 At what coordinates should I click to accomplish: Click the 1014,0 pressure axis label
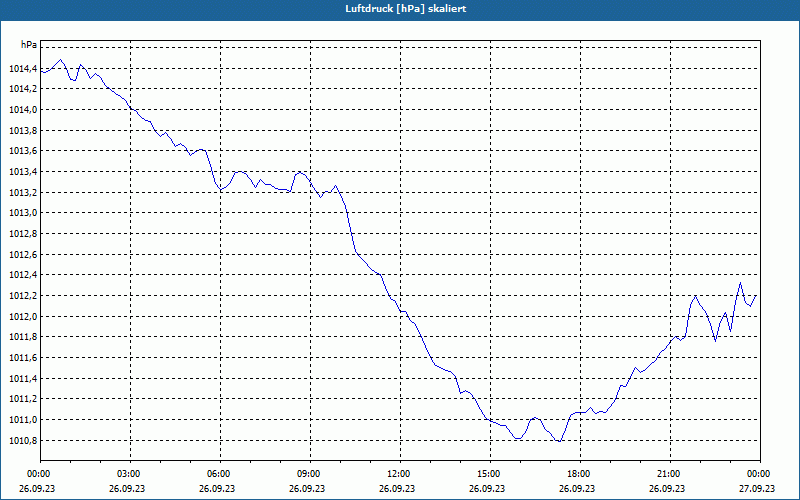(x=22, y=110)
